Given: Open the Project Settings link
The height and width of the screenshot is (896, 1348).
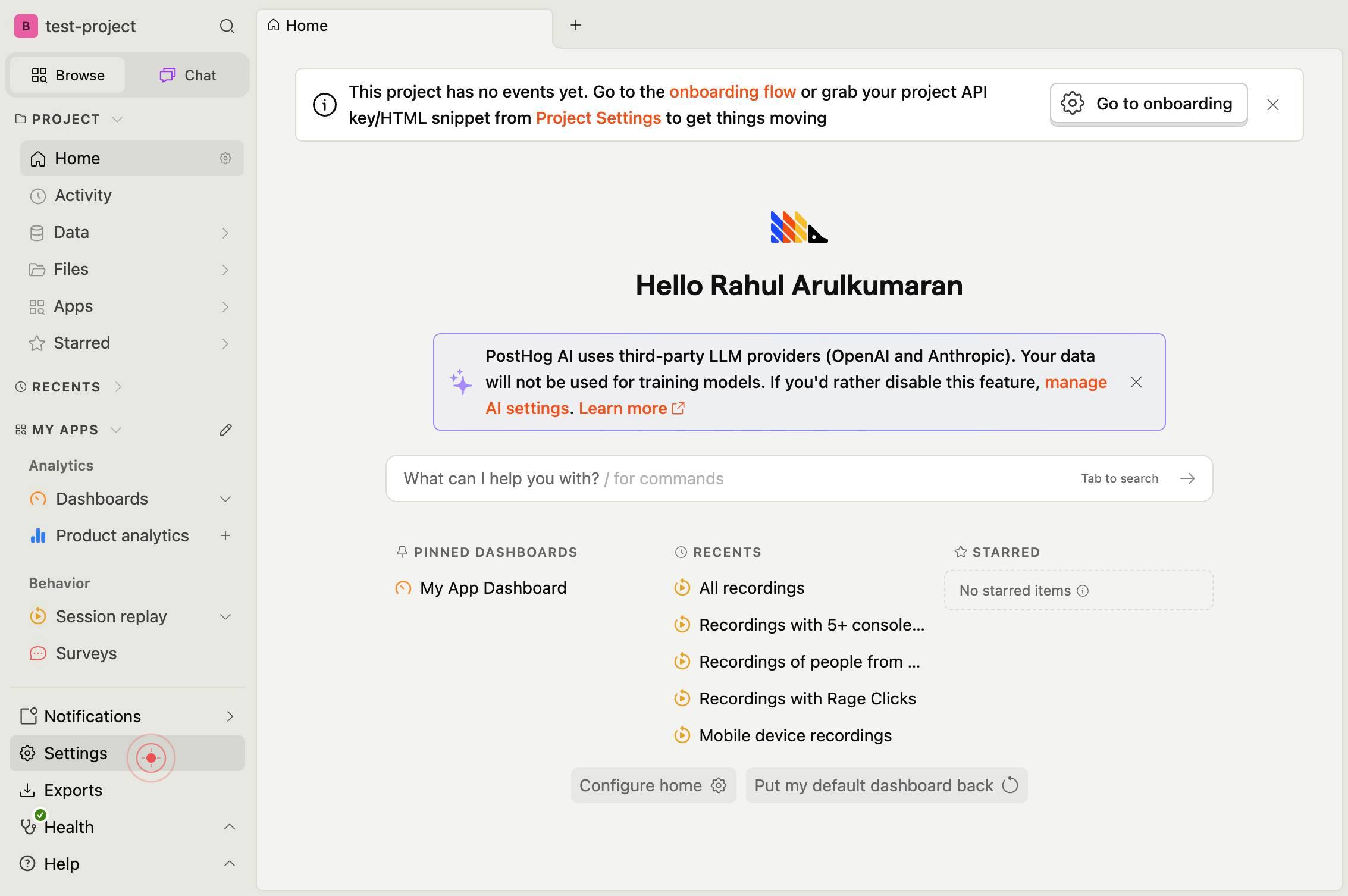Looking at the screenshot, I should pos(598,118).
